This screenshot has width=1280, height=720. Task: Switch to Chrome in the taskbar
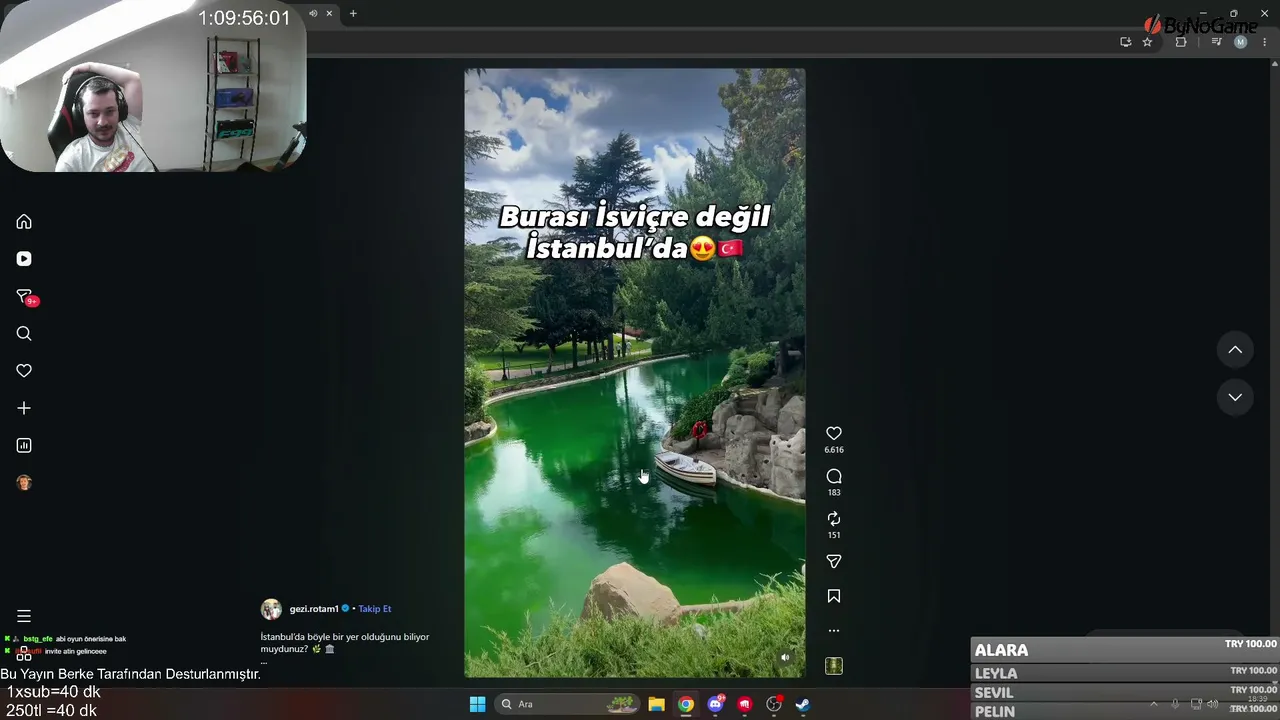(685, 704)
